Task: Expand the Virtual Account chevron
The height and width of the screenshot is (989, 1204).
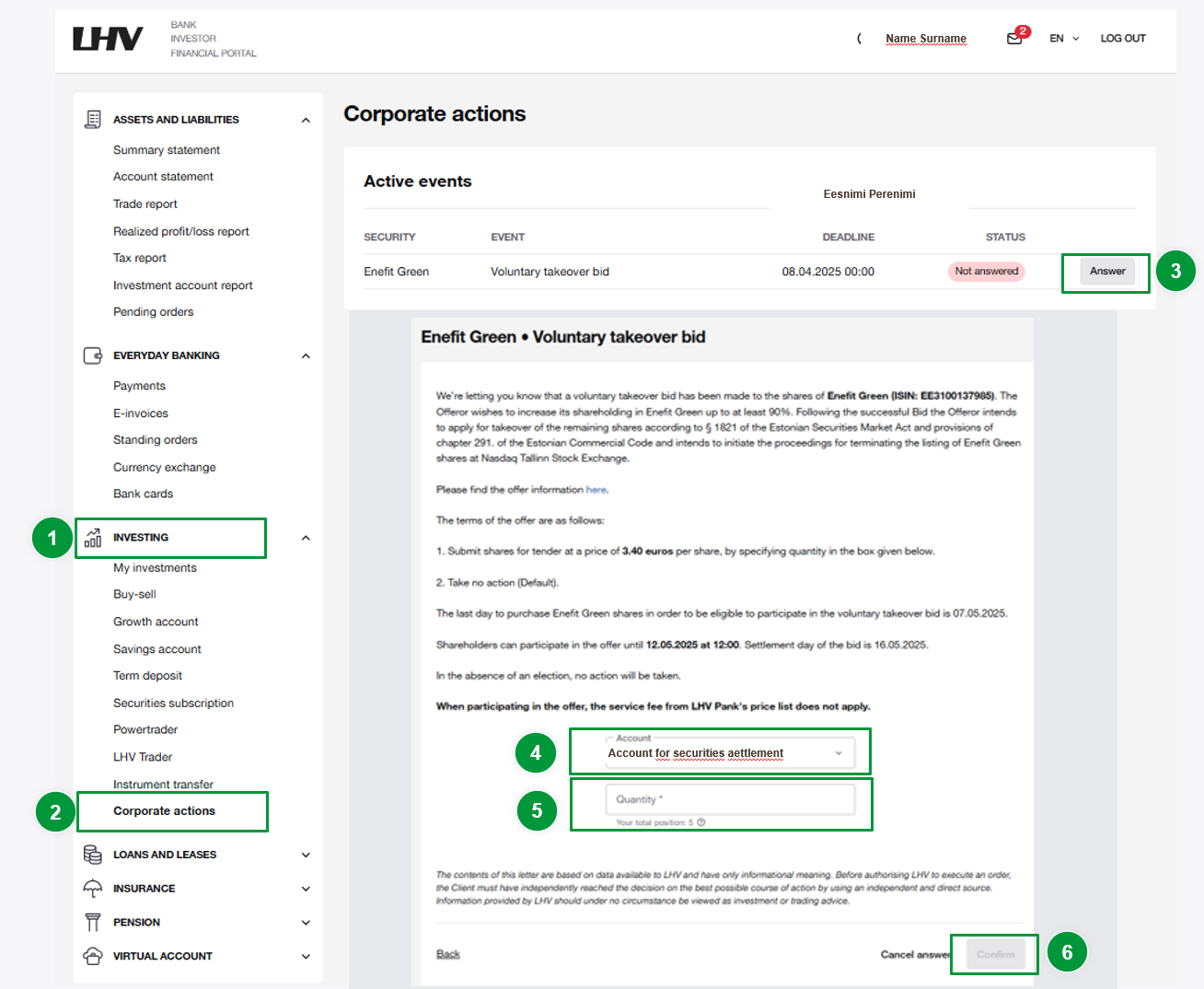Action: (x=306, y=956)
